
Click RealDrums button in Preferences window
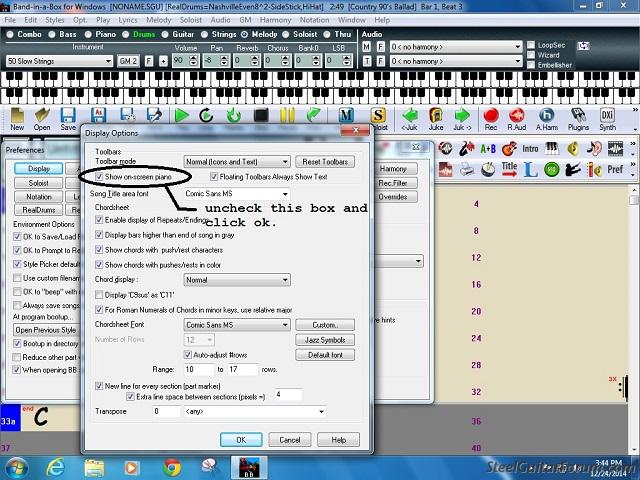[x=39, y=210]
